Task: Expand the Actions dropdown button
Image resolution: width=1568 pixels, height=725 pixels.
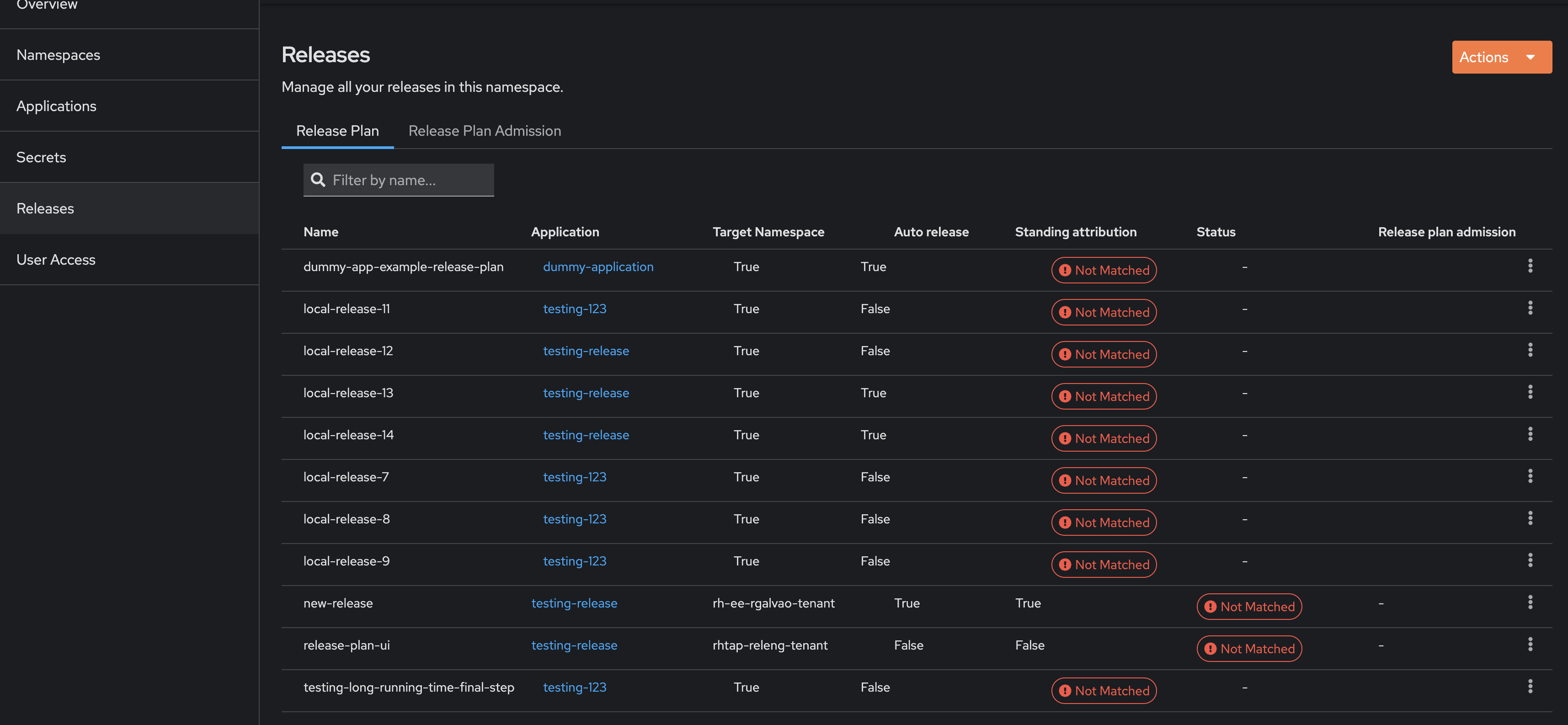Action: tap(1501, 57)
